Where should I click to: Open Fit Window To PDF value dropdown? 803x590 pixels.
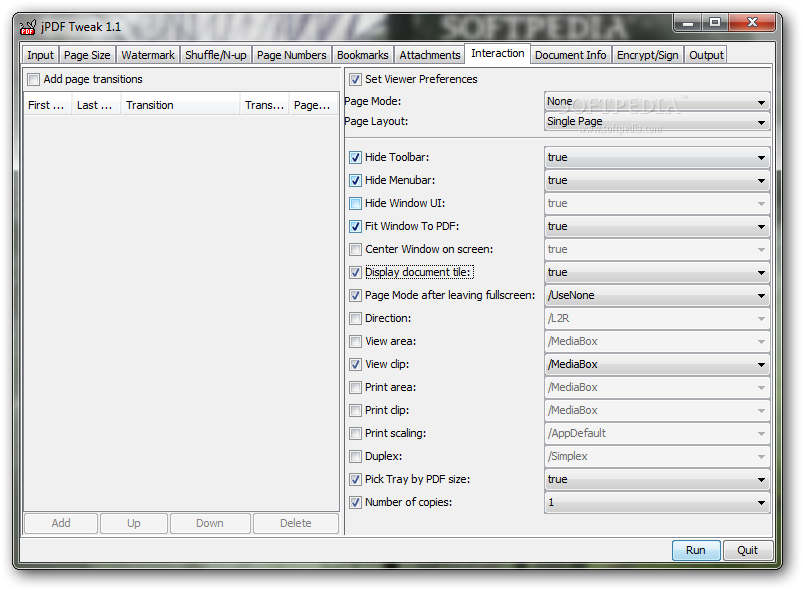[x=657, y=226]
